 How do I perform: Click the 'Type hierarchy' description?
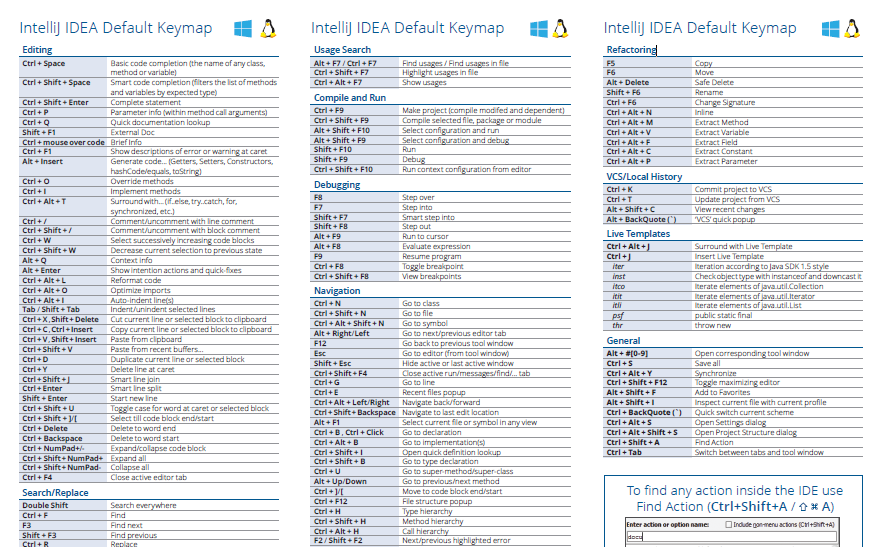click(427, 511)
